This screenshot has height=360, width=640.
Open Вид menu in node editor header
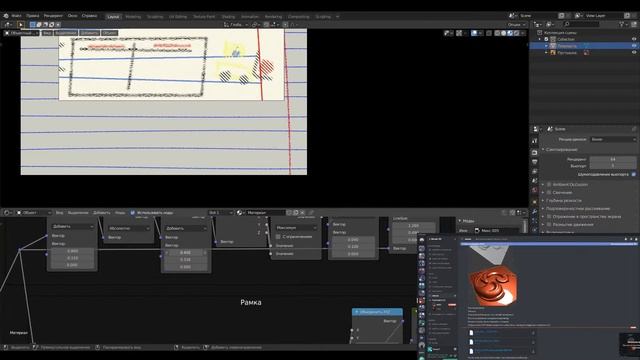(59, 213)
